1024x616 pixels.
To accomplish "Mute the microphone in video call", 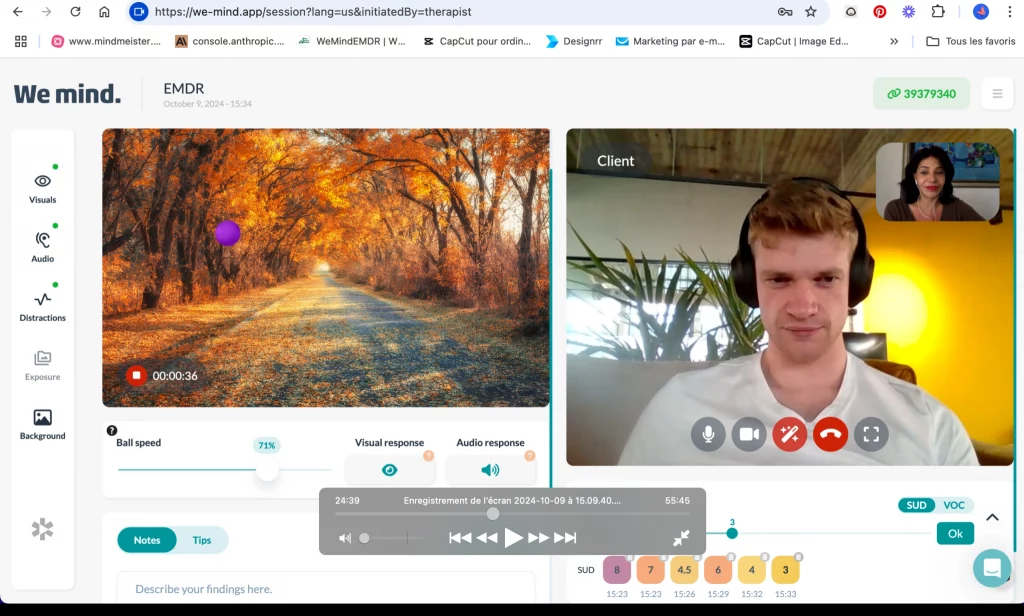I will coord(708,434).
